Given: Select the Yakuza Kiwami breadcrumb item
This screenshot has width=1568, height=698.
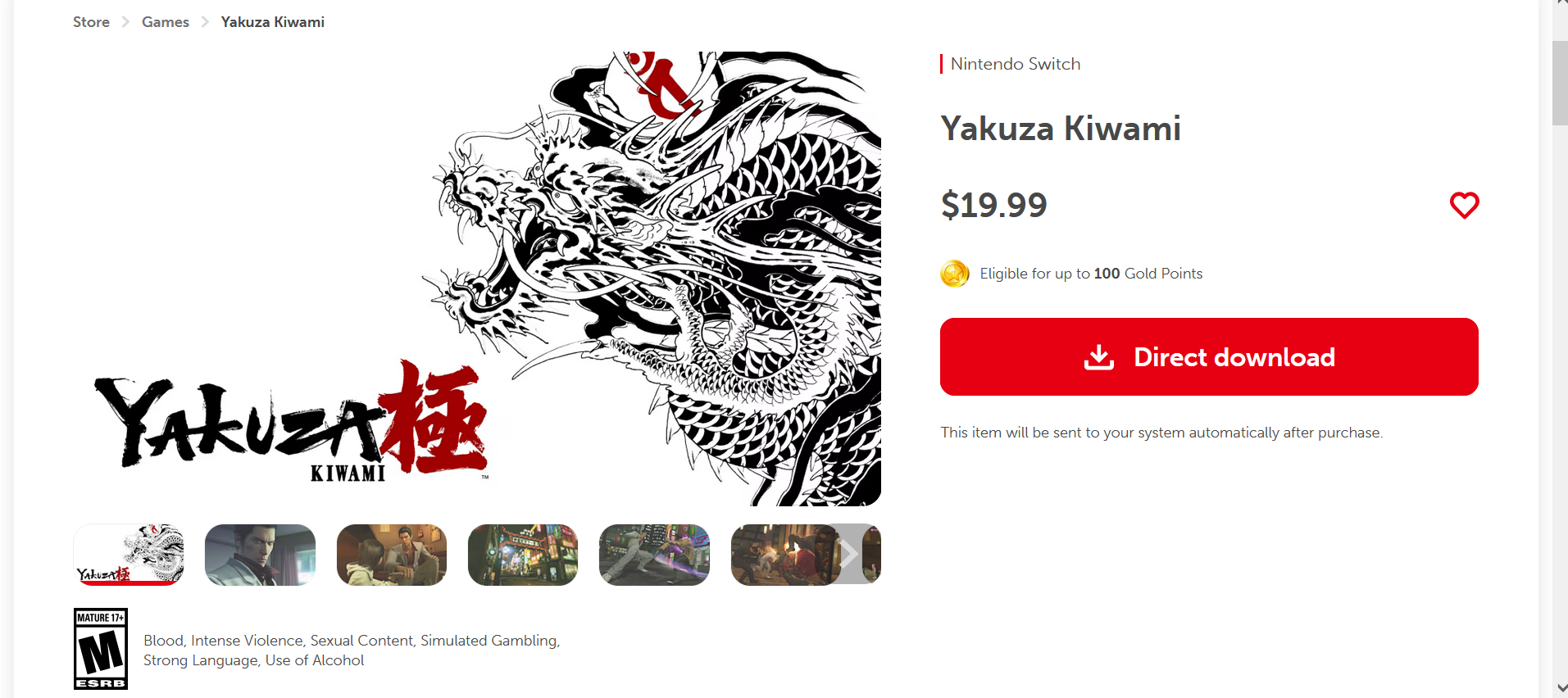Looking at the screenshot, I should tap(273, 22).
